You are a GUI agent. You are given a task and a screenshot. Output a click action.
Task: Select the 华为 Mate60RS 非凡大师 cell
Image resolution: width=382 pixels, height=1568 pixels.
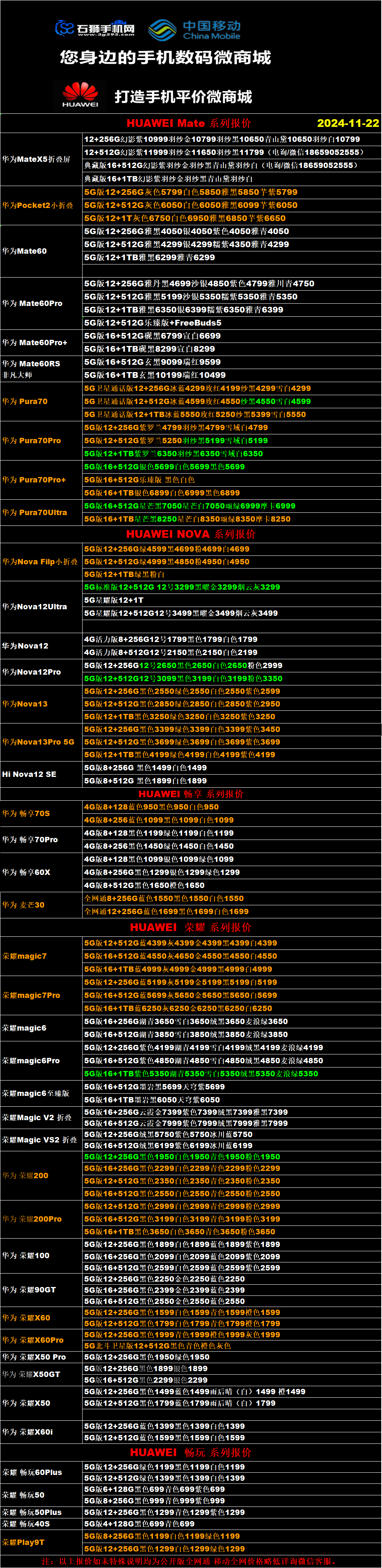(x=41, y=369)
